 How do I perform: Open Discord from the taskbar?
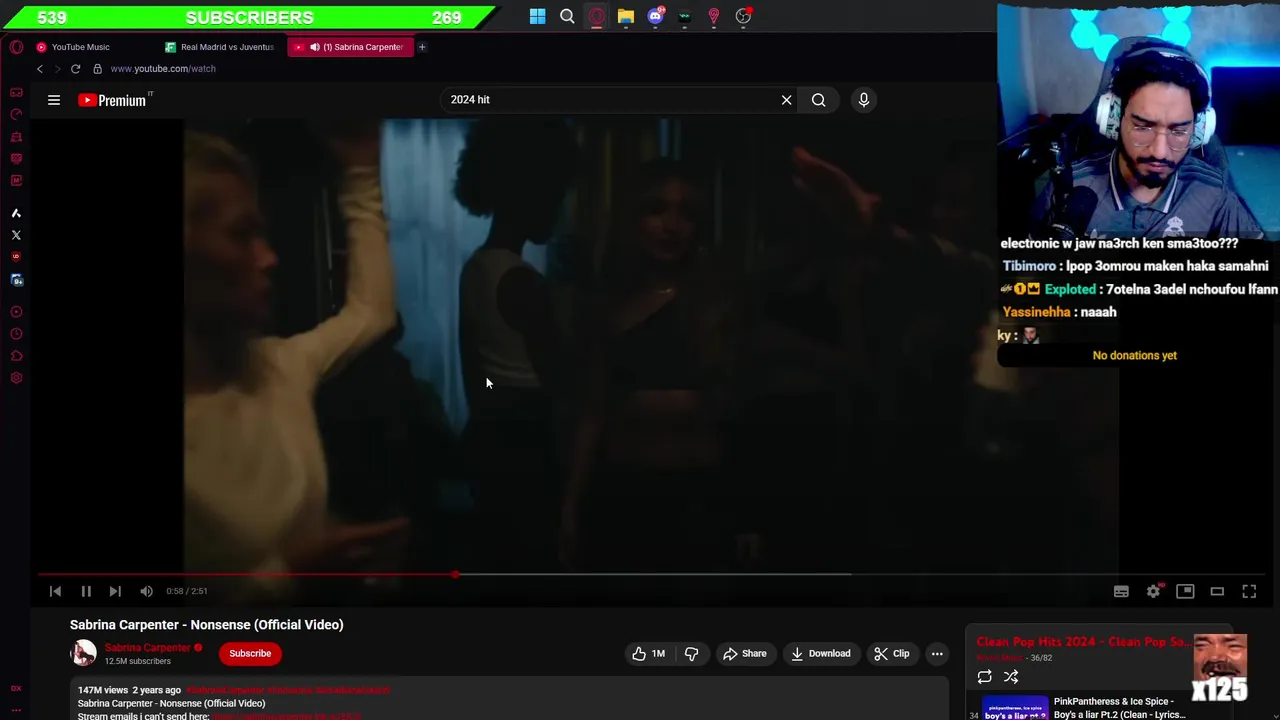click(655, 16)
